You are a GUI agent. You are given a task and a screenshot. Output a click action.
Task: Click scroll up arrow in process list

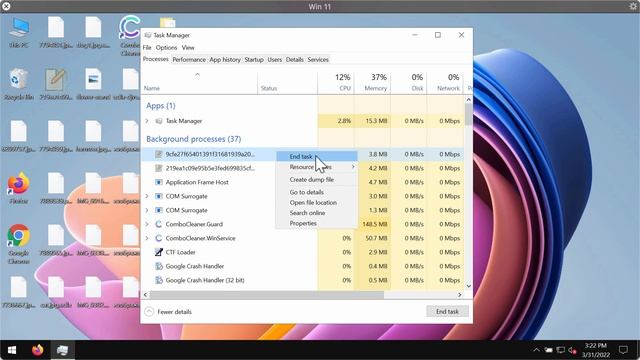(469, 100)
